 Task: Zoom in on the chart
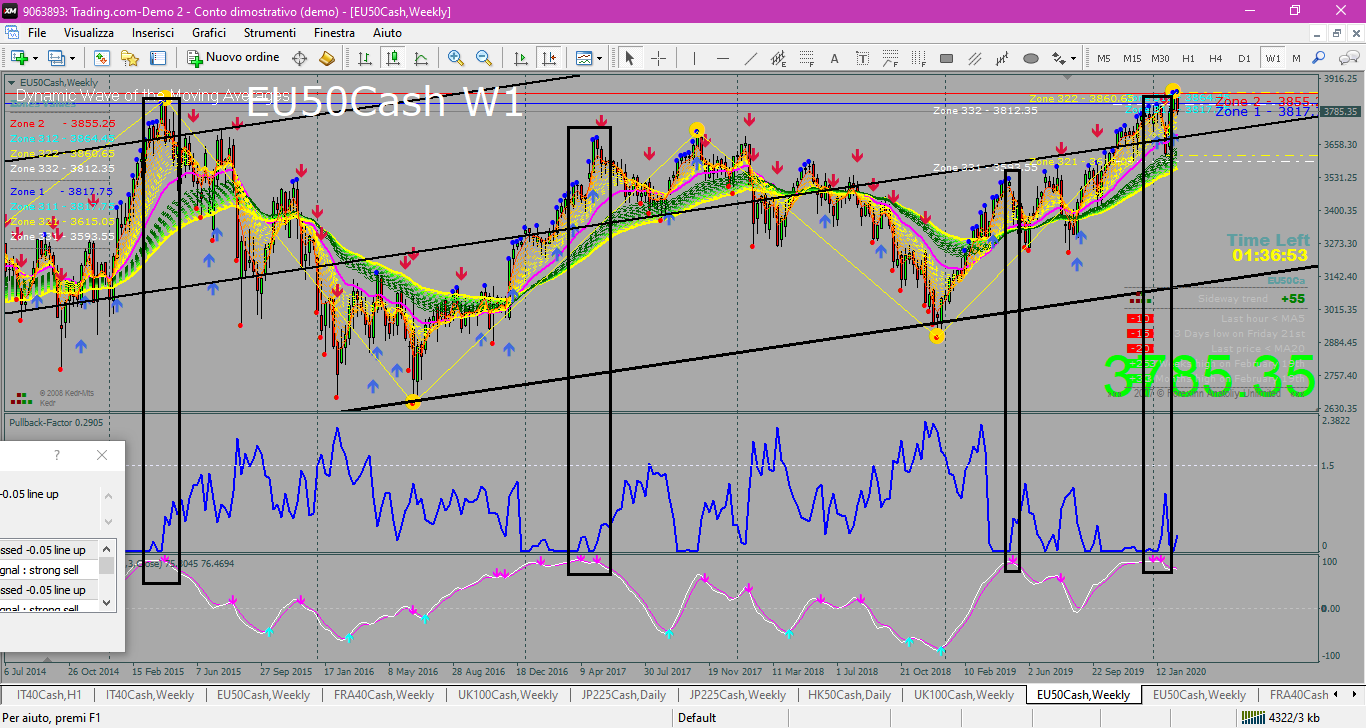click(x=456, y=58)
